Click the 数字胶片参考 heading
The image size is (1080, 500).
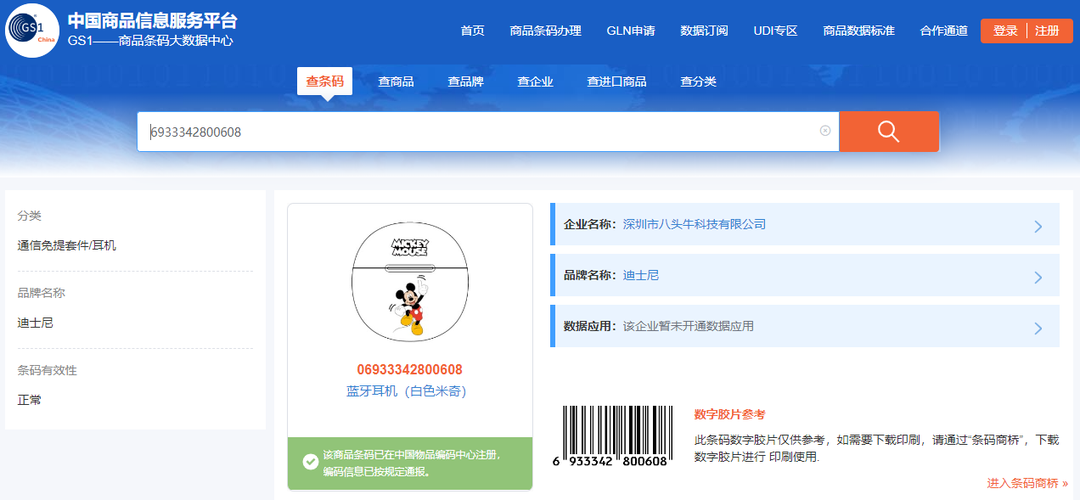[x=729, y=415]
